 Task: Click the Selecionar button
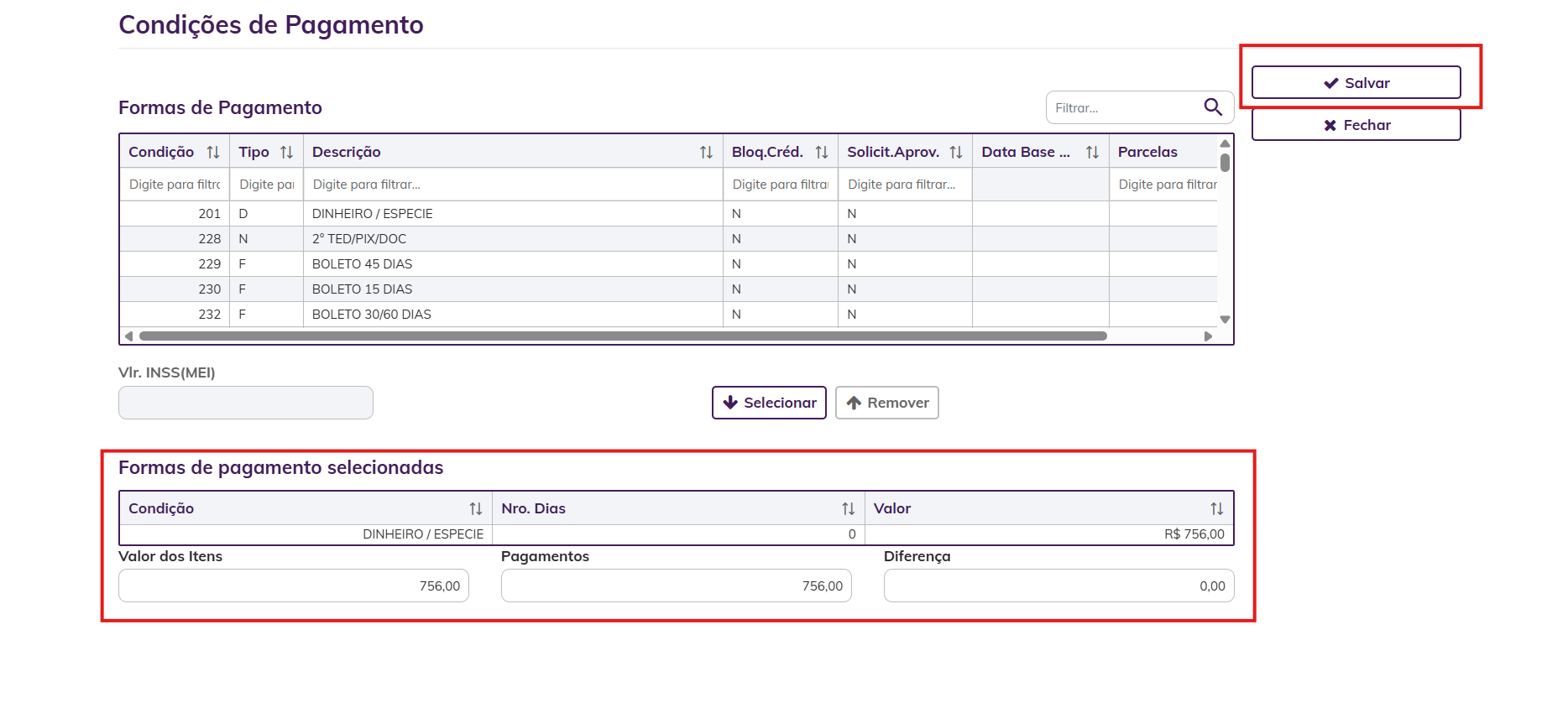click(769, 403)
